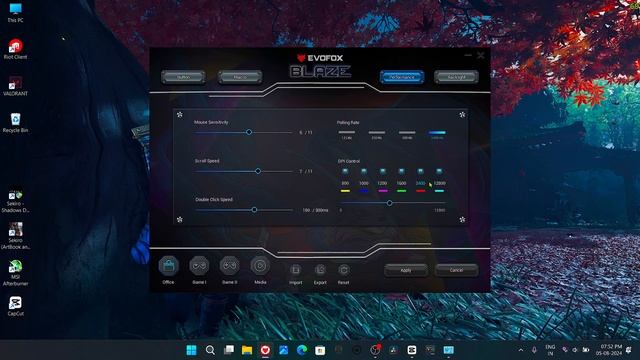This screenshot has width=640, height=360.
Task: Select the Game II profile icon
Action: coord(230,266)
